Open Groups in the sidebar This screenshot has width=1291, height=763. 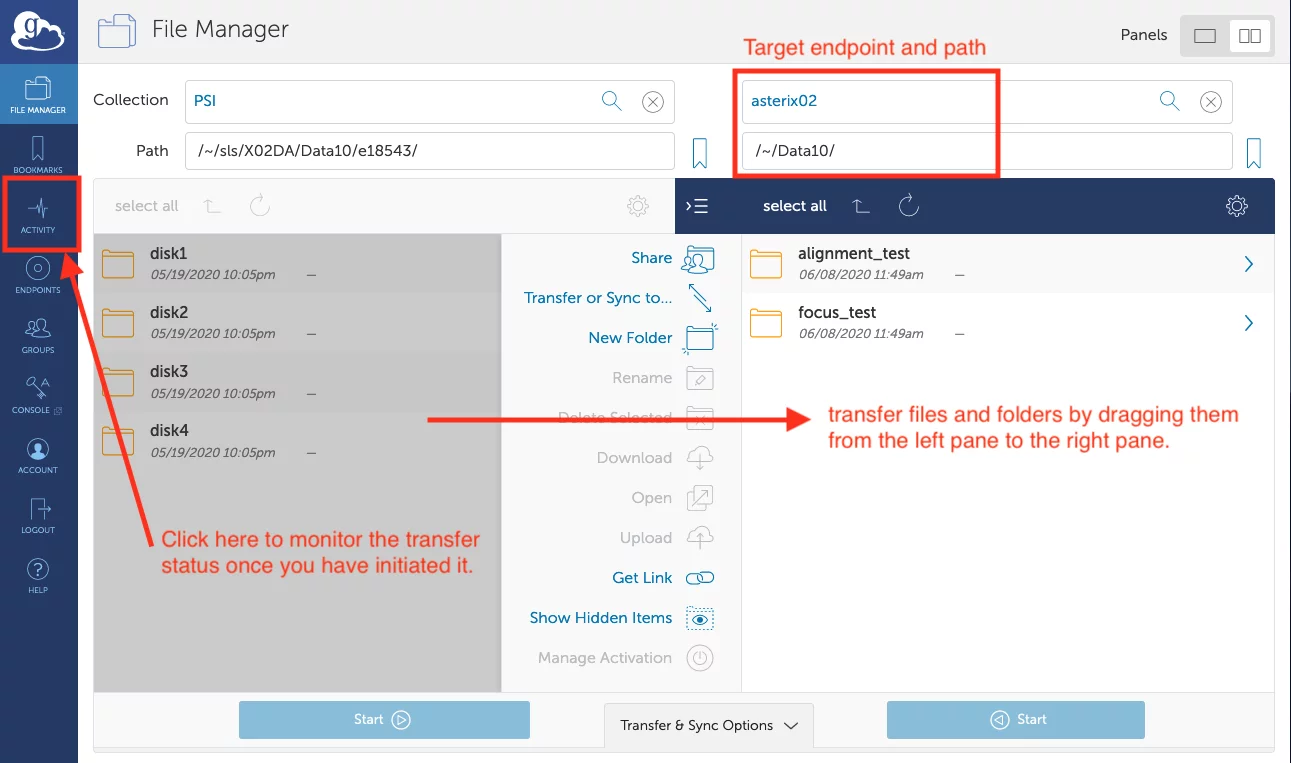[x=38, y=335]
